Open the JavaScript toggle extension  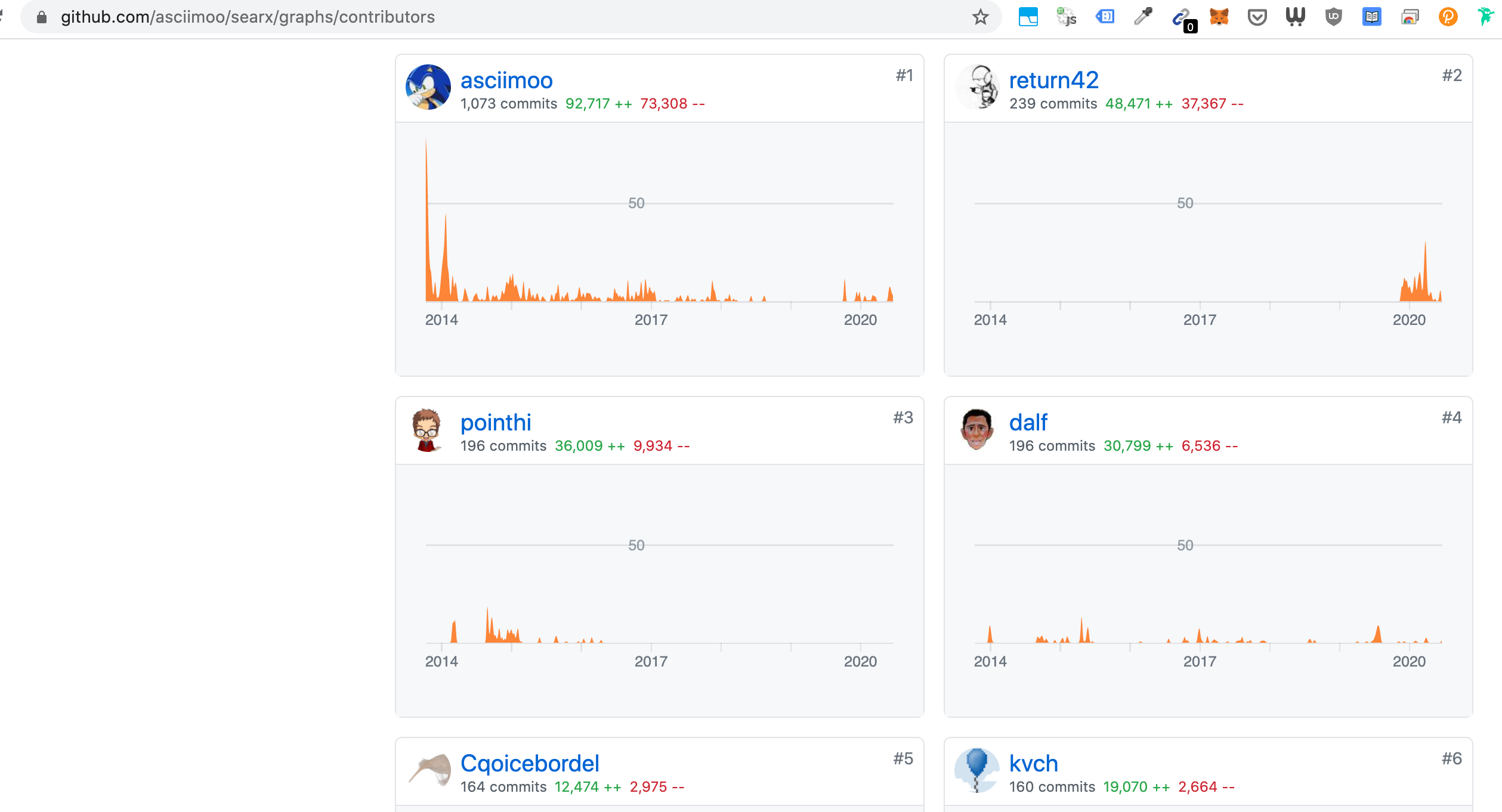[1067, 17]
